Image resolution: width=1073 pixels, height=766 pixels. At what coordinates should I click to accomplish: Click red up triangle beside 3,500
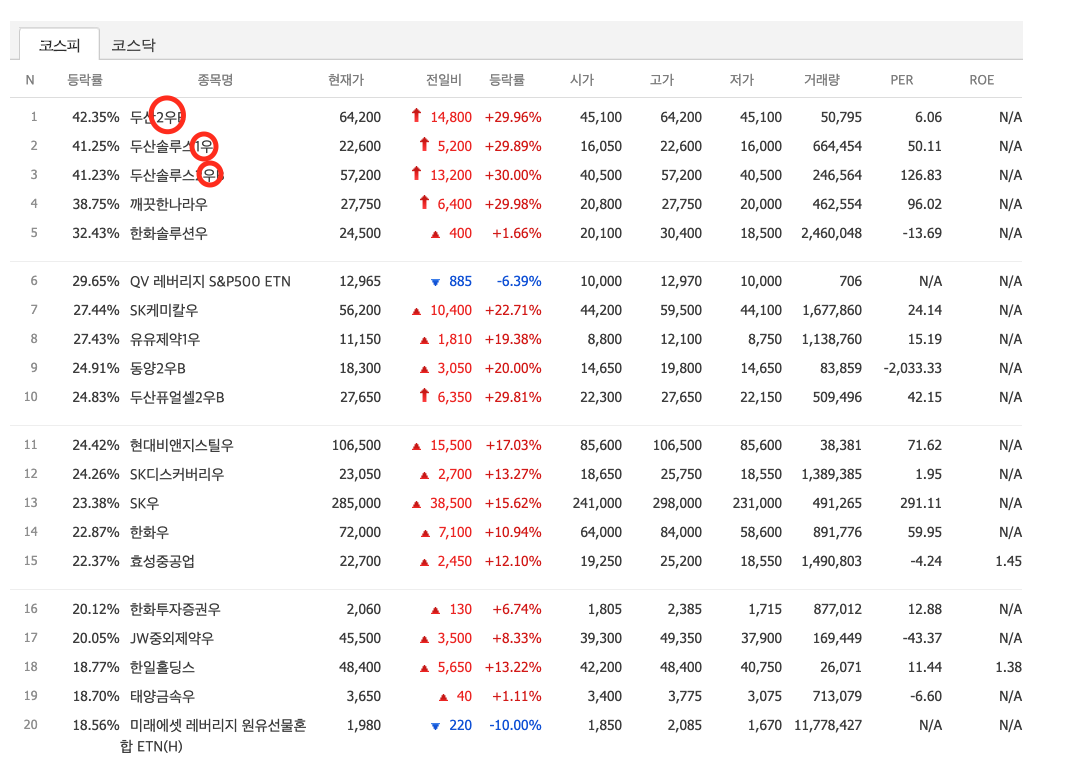click(x=424, y=639)
